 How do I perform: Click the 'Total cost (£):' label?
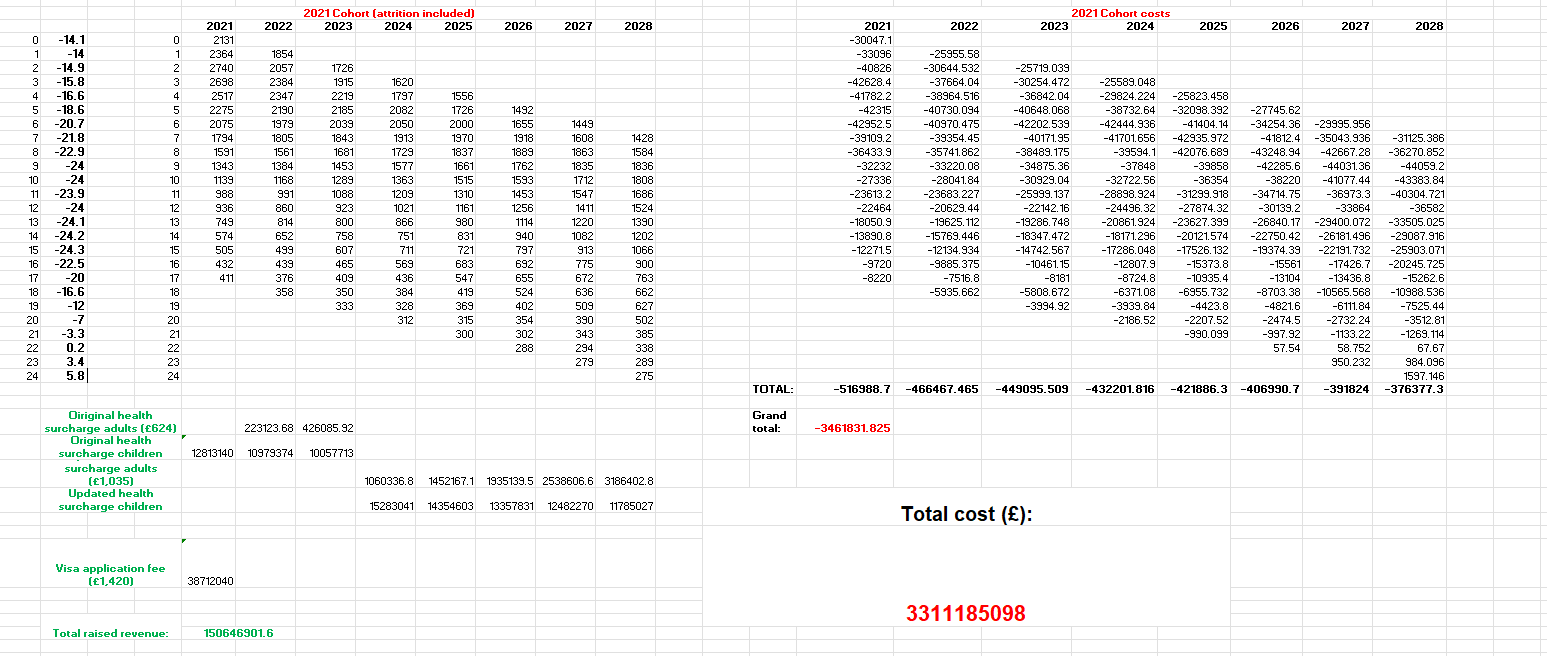point(966,514)
